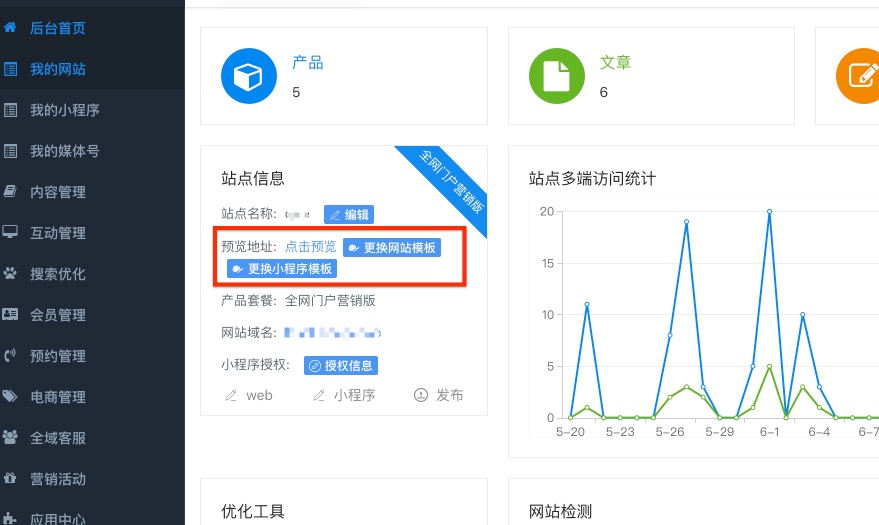Click the 发布 publish option
Image resolution: width=879 pixels, height=525 pixels.
tap(439, 395)
